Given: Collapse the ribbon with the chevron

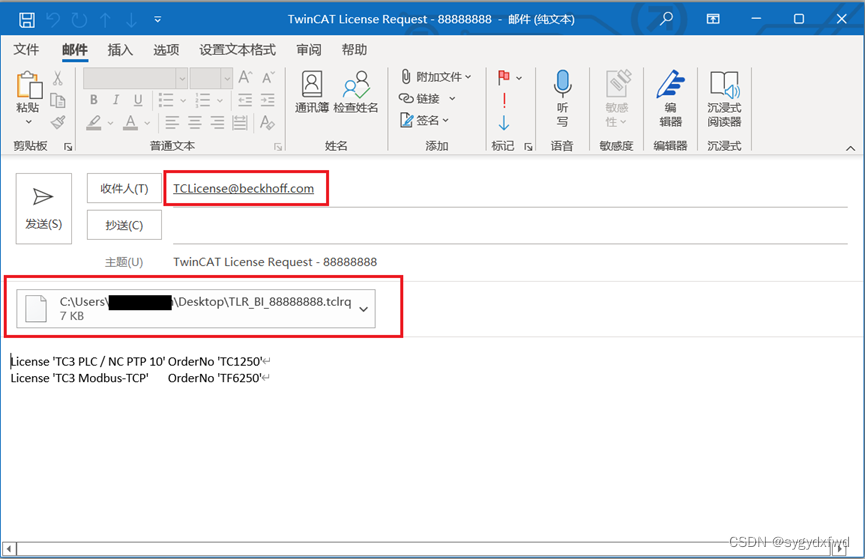Looking at the screenshot, I should pos(851,148).
